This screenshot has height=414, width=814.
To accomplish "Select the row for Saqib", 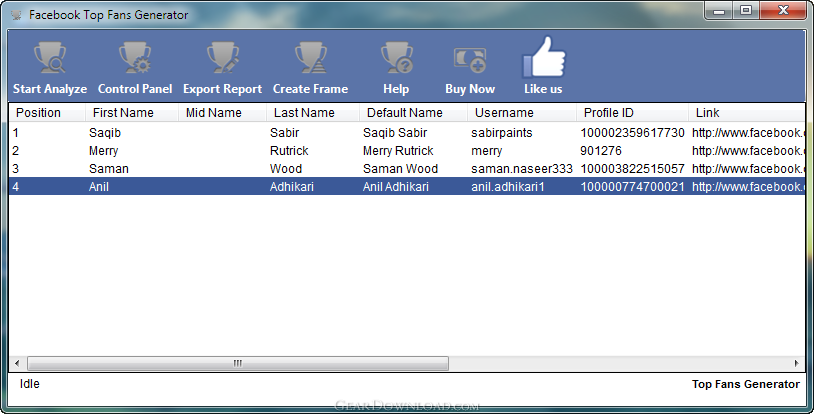I will 407,133.
